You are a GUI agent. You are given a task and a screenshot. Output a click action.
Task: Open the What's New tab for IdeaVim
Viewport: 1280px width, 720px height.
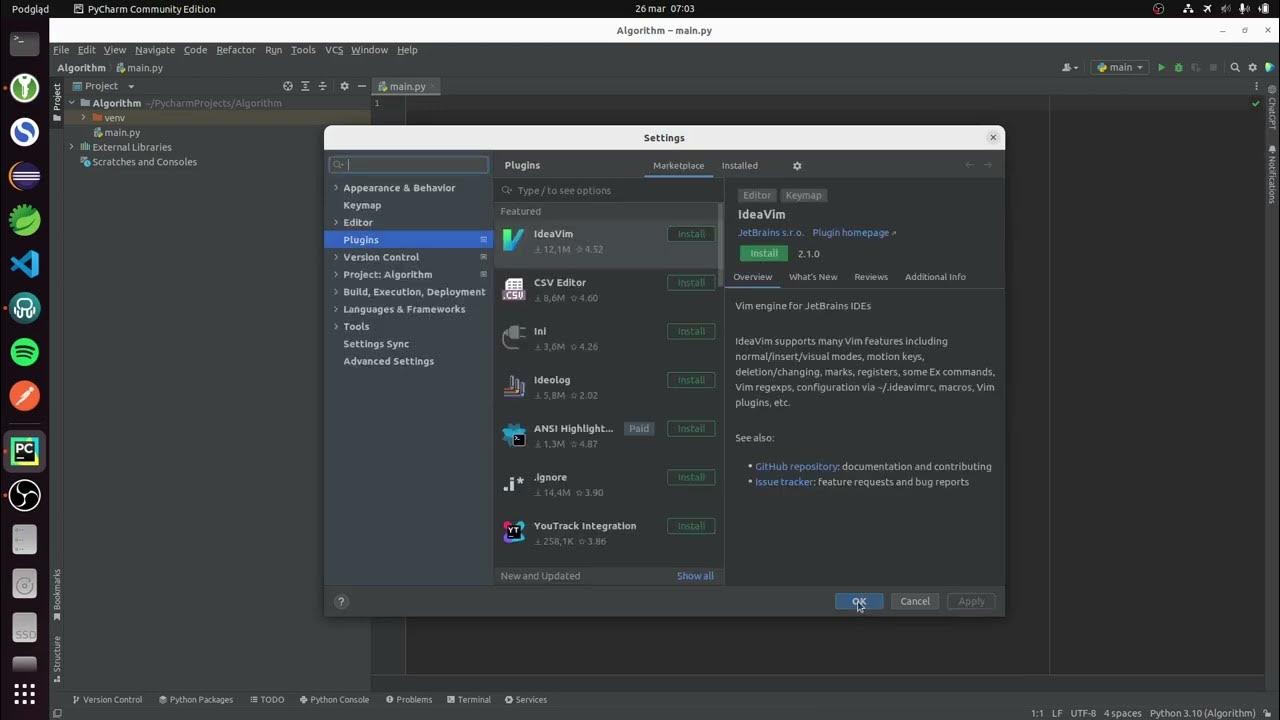[x=813, y=277]
